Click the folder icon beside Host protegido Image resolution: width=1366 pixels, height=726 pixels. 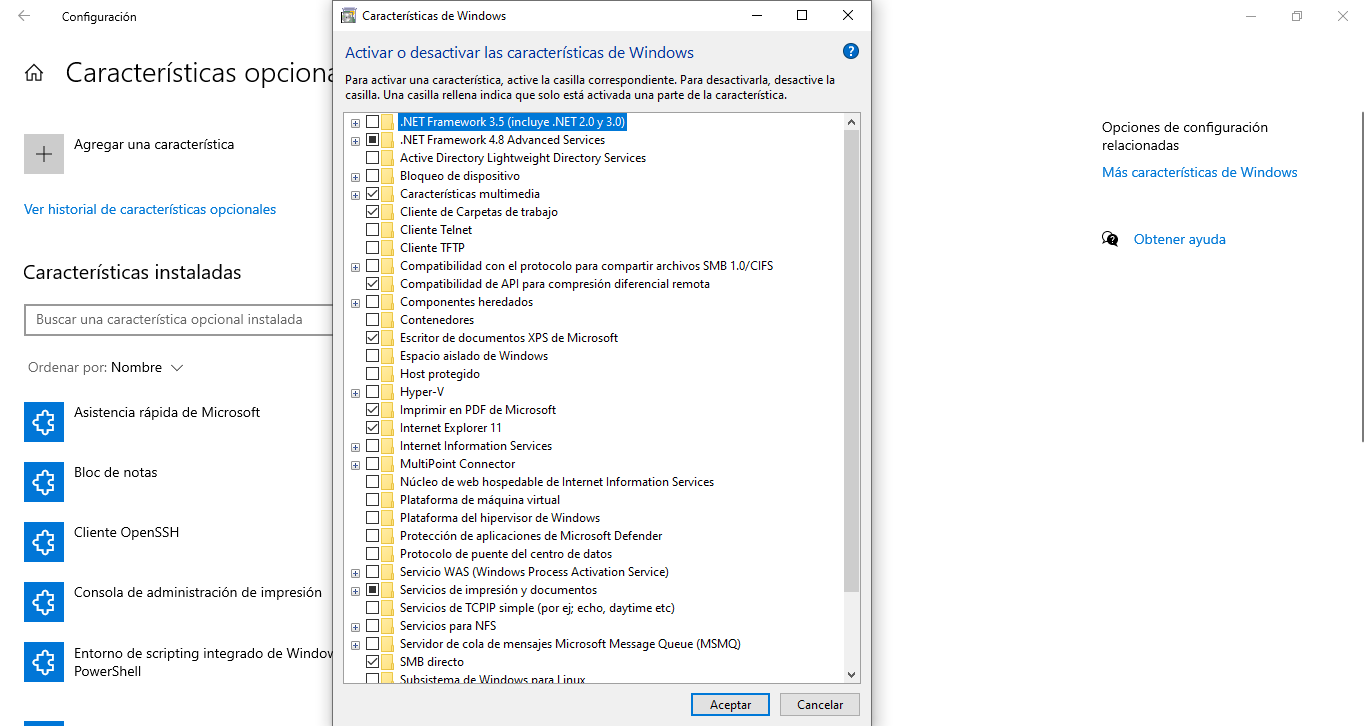tap(387, 374)
